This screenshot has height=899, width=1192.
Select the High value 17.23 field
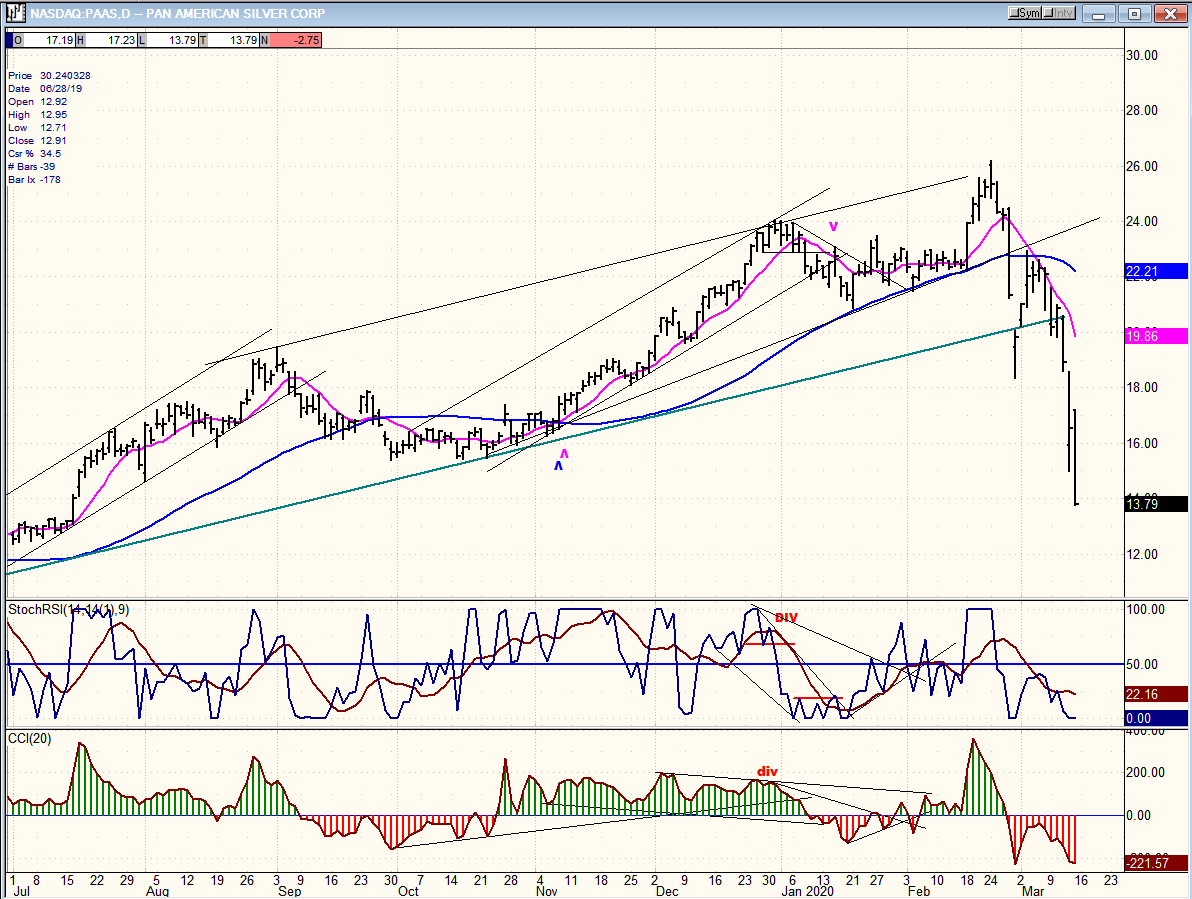(108, 40)
